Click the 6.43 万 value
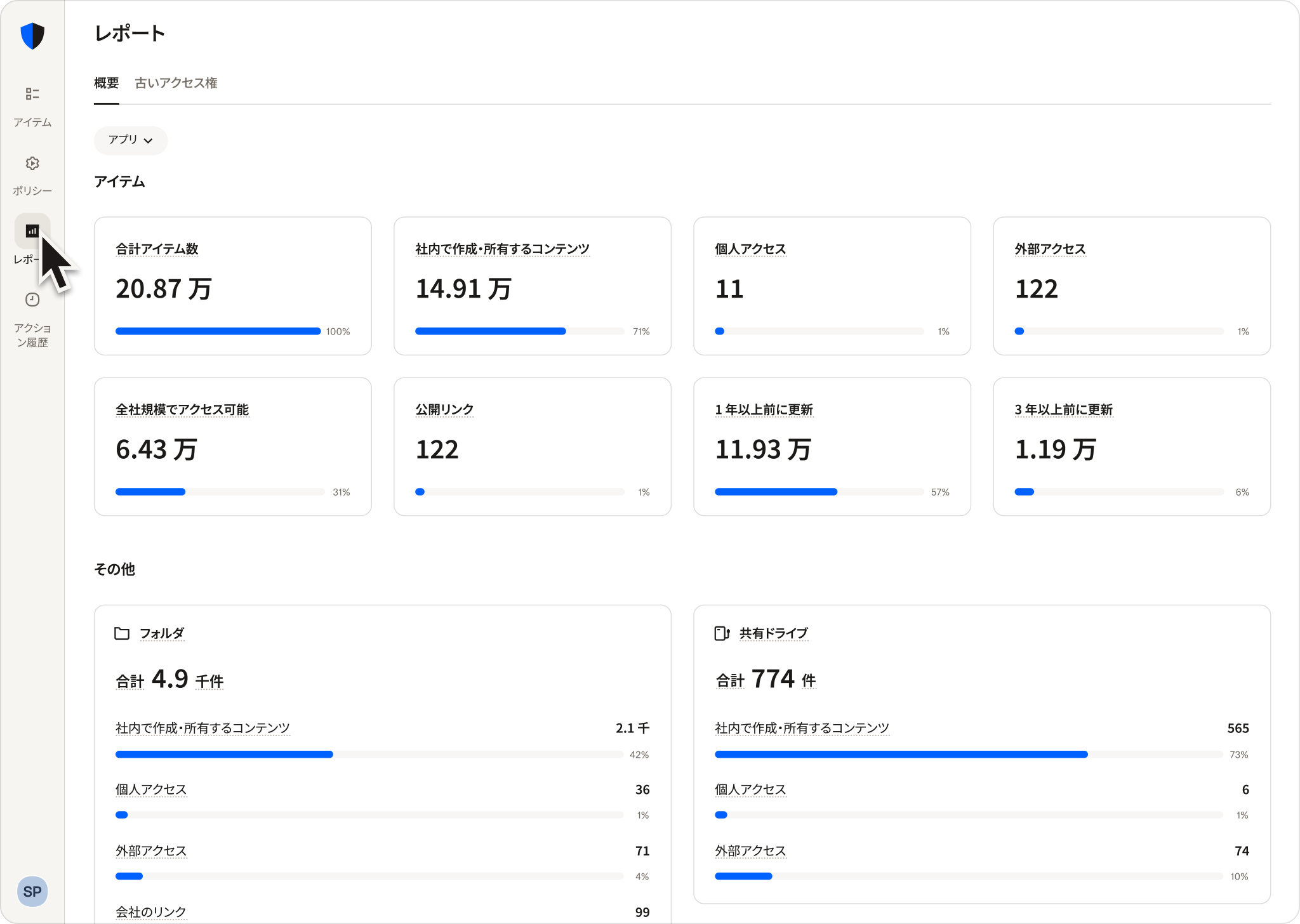 [156, 450]
